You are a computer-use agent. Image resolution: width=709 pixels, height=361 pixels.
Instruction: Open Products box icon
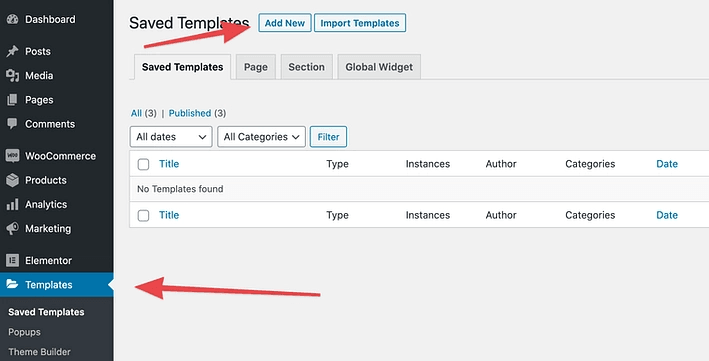click(x=12, y=180)
